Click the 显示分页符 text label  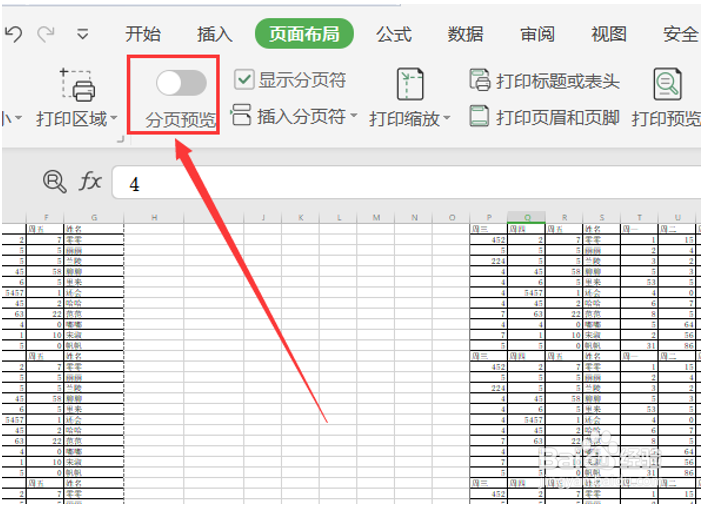[302, 80]
